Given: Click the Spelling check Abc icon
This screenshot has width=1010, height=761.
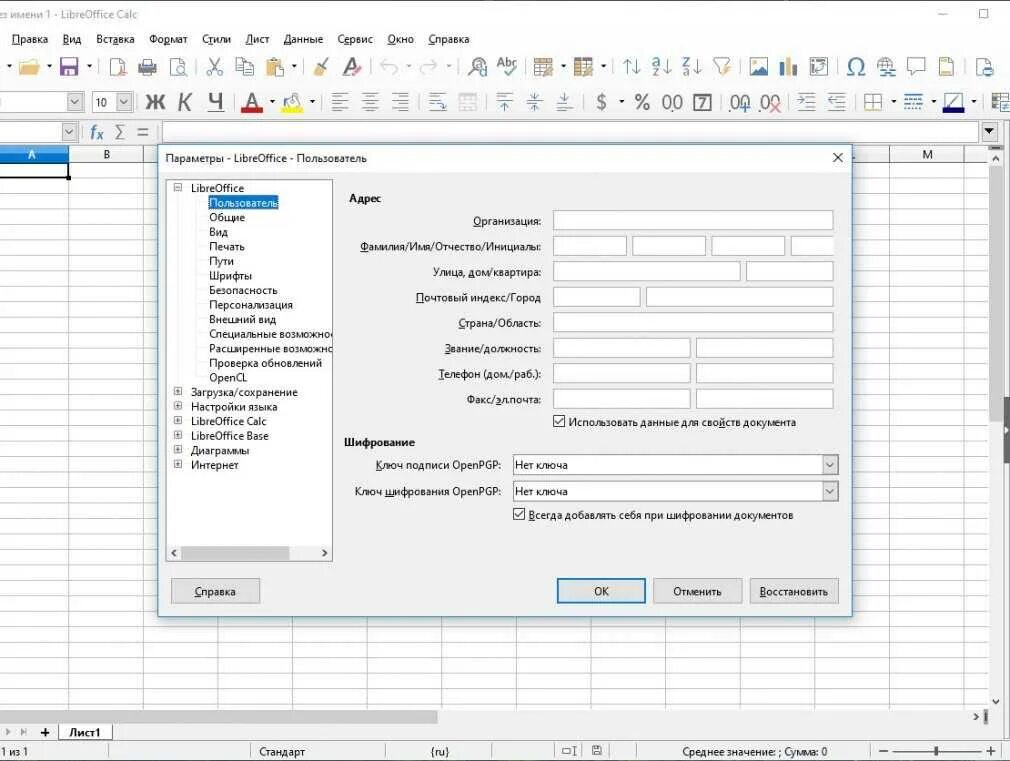Looking at the screenshot, I should point(507,66).
